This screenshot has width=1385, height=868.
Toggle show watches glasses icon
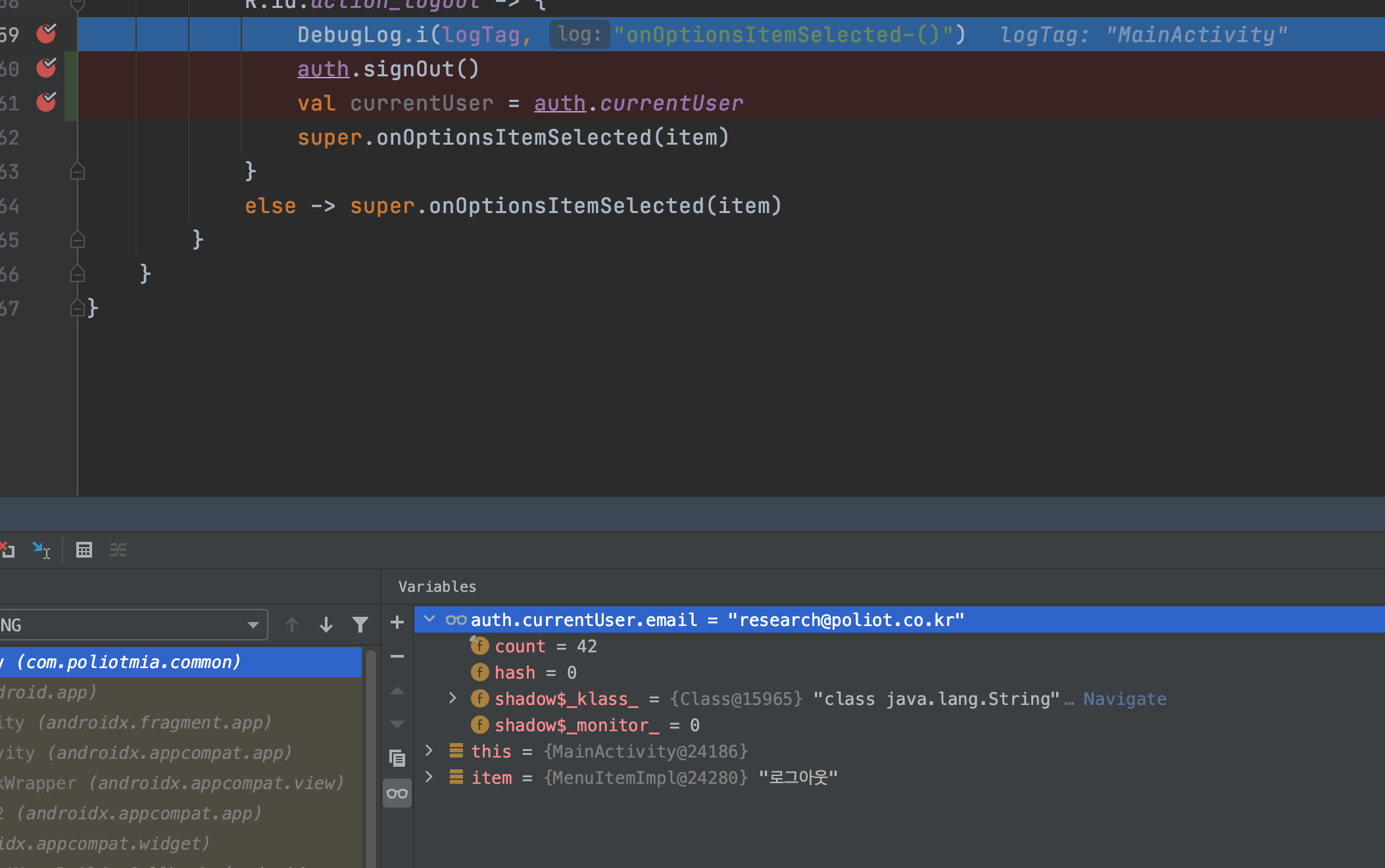397,794
